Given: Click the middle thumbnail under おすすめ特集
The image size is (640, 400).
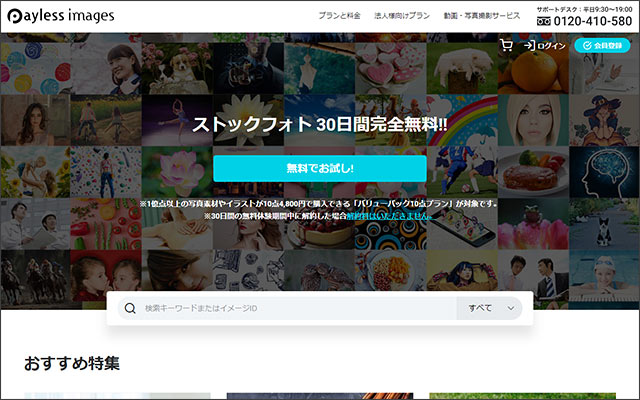Looking at the screenshot, I should (320, 396).
